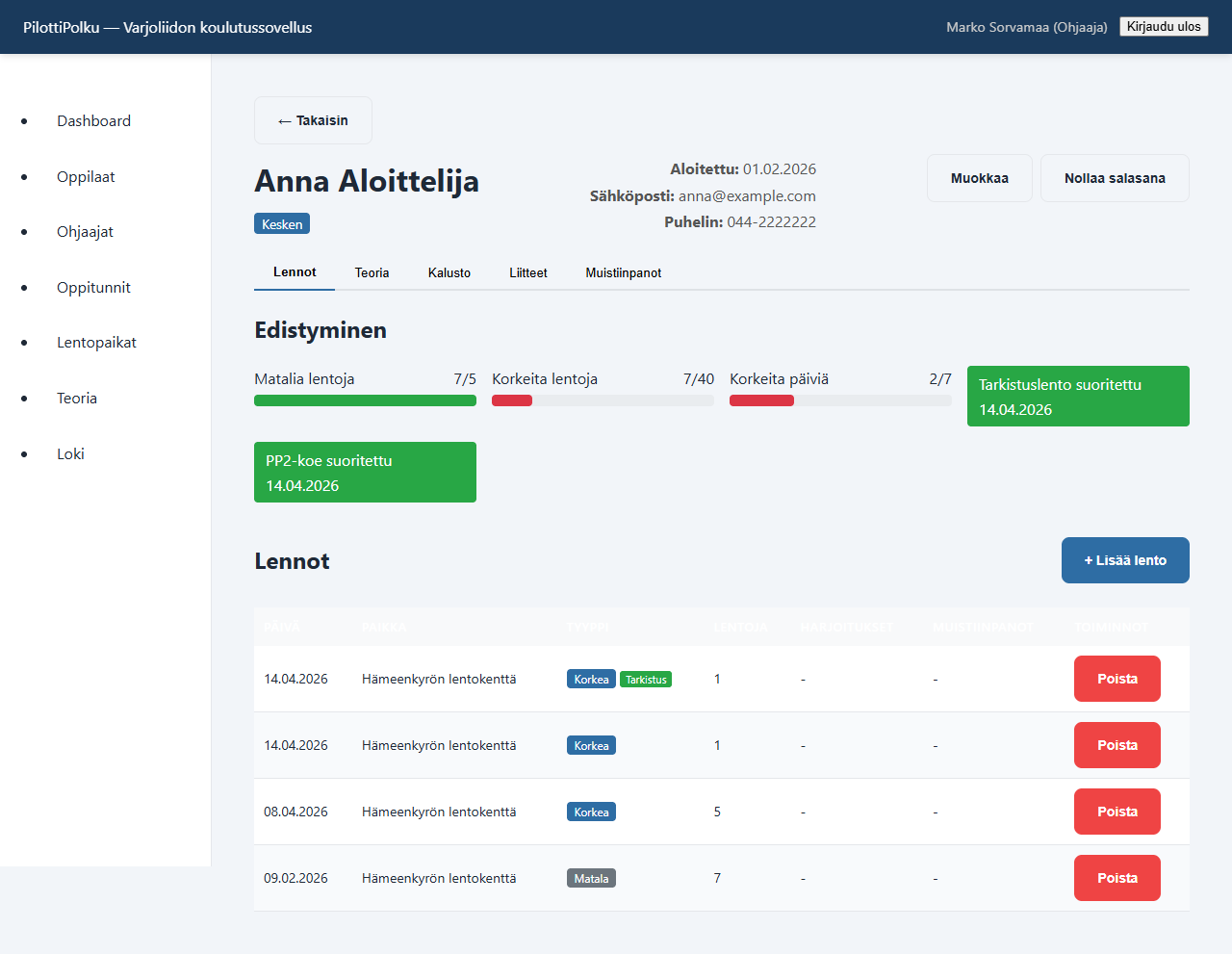This screenshot has height=954, width=1232.
Task: Open the Kalusto tab
Action: (x=449, y=272)
